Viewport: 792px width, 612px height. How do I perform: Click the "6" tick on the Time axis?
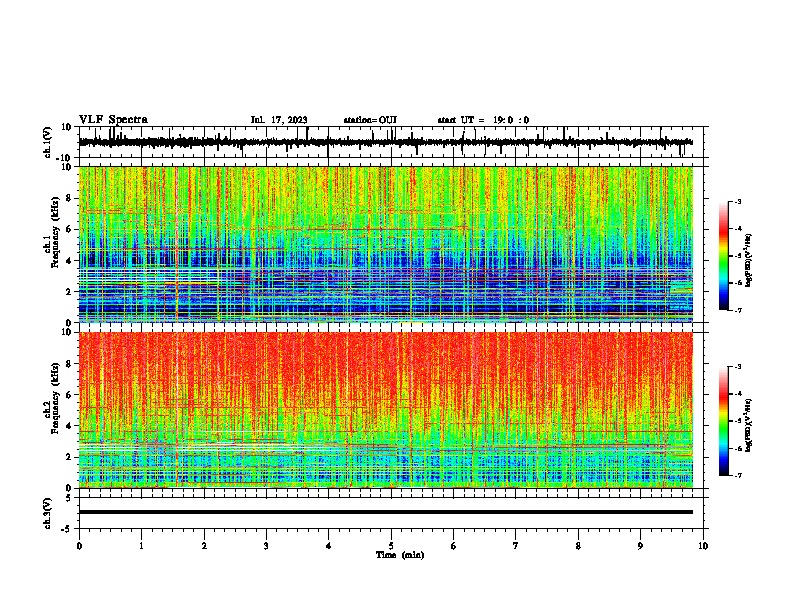click(454, 546)
